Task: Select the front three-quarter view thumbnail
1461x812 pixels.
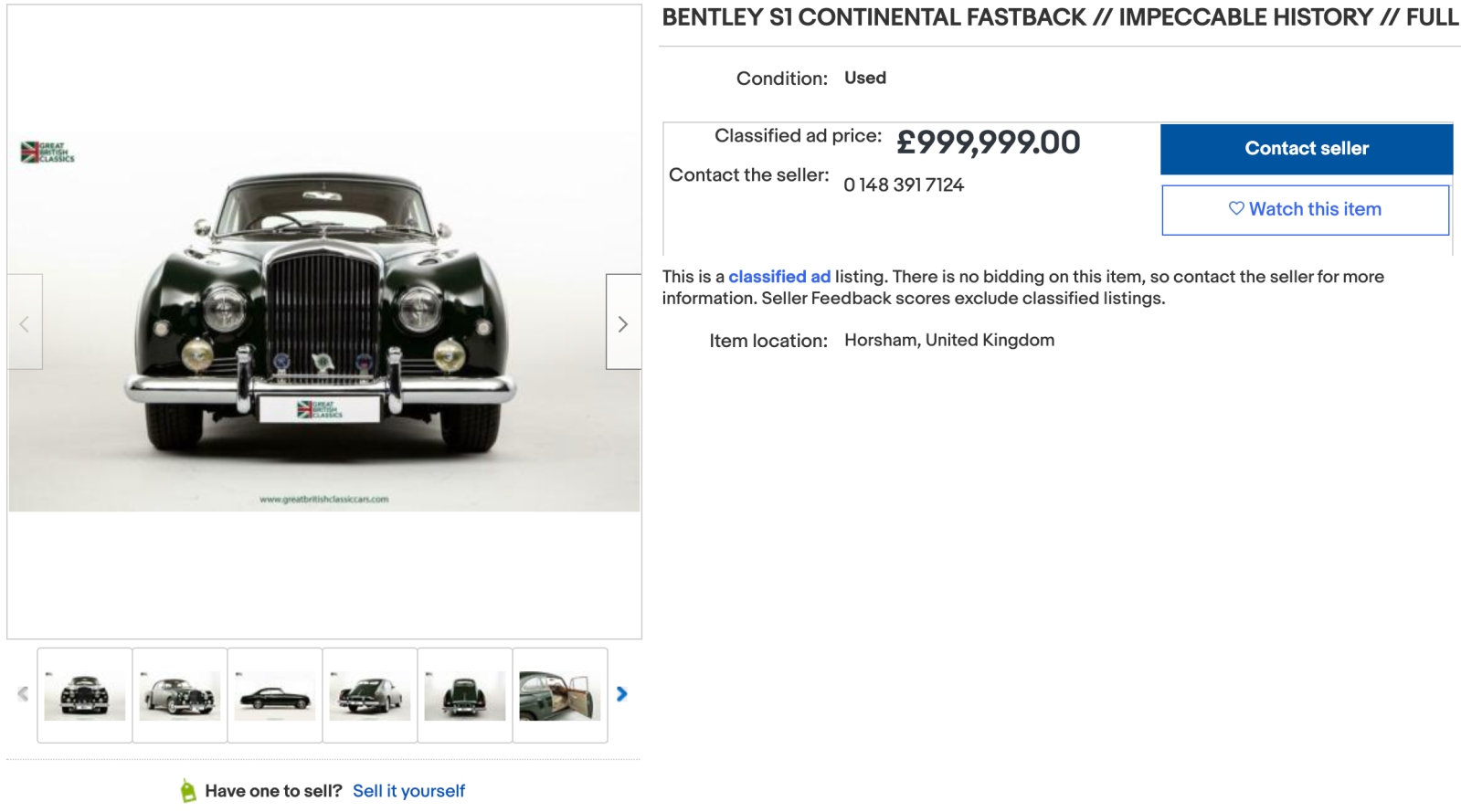Action: pyautogui.click(x=180, y=695)
